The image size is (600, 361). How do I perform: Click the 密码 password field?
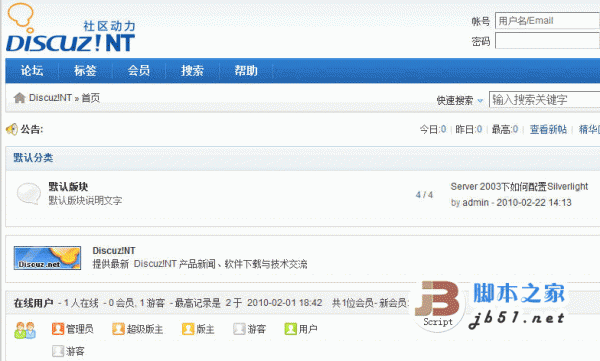click(x=547, y=41)
